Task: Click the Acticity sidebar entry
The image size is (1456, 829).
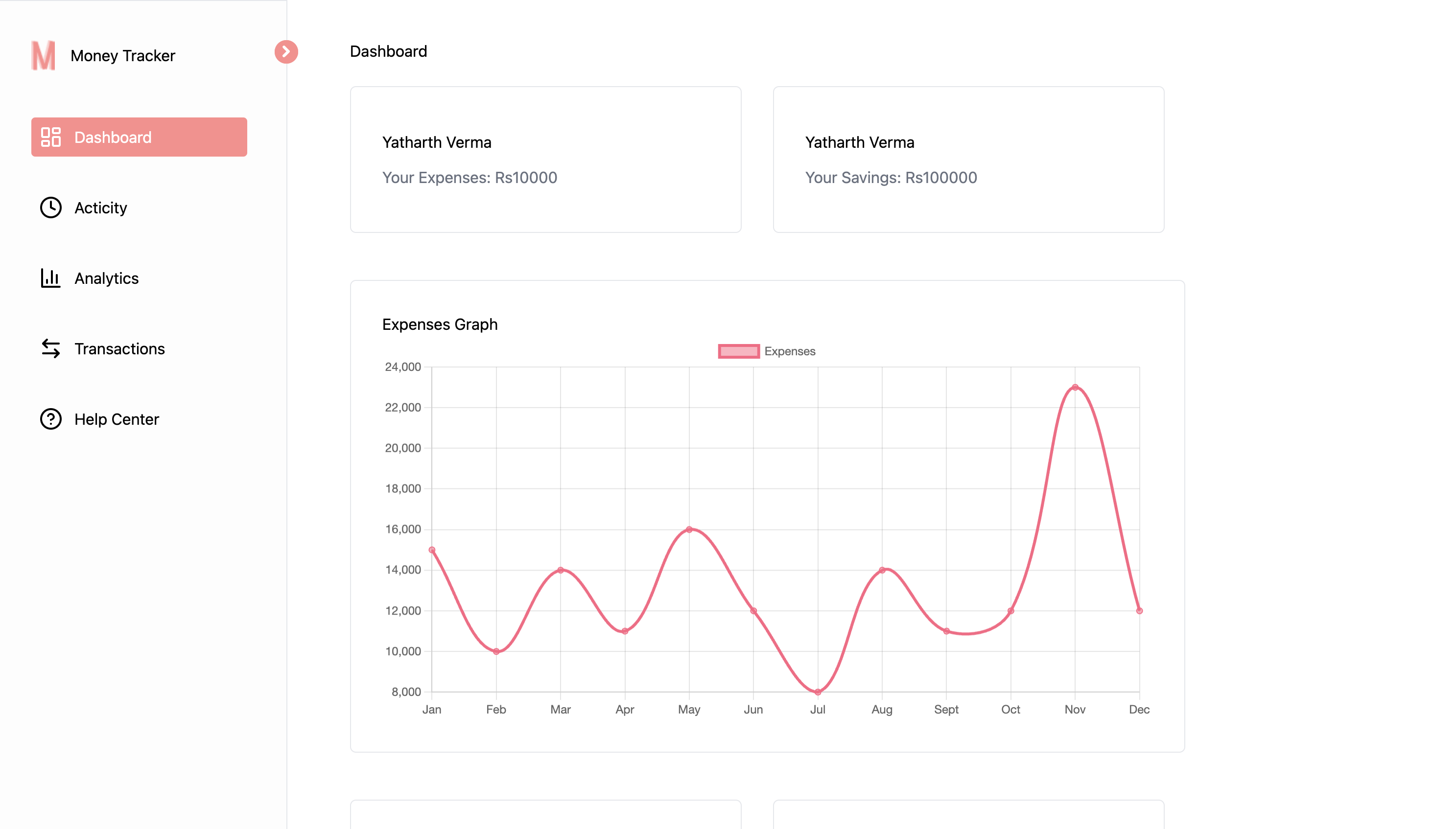Action: [100, 207]
